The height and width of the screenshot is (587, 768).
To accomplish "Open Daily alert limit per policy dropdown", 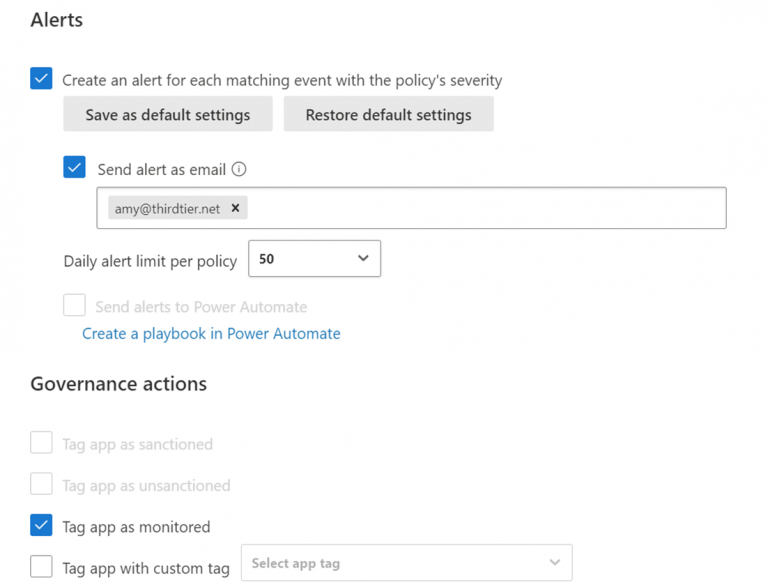I will coord(313,259).
